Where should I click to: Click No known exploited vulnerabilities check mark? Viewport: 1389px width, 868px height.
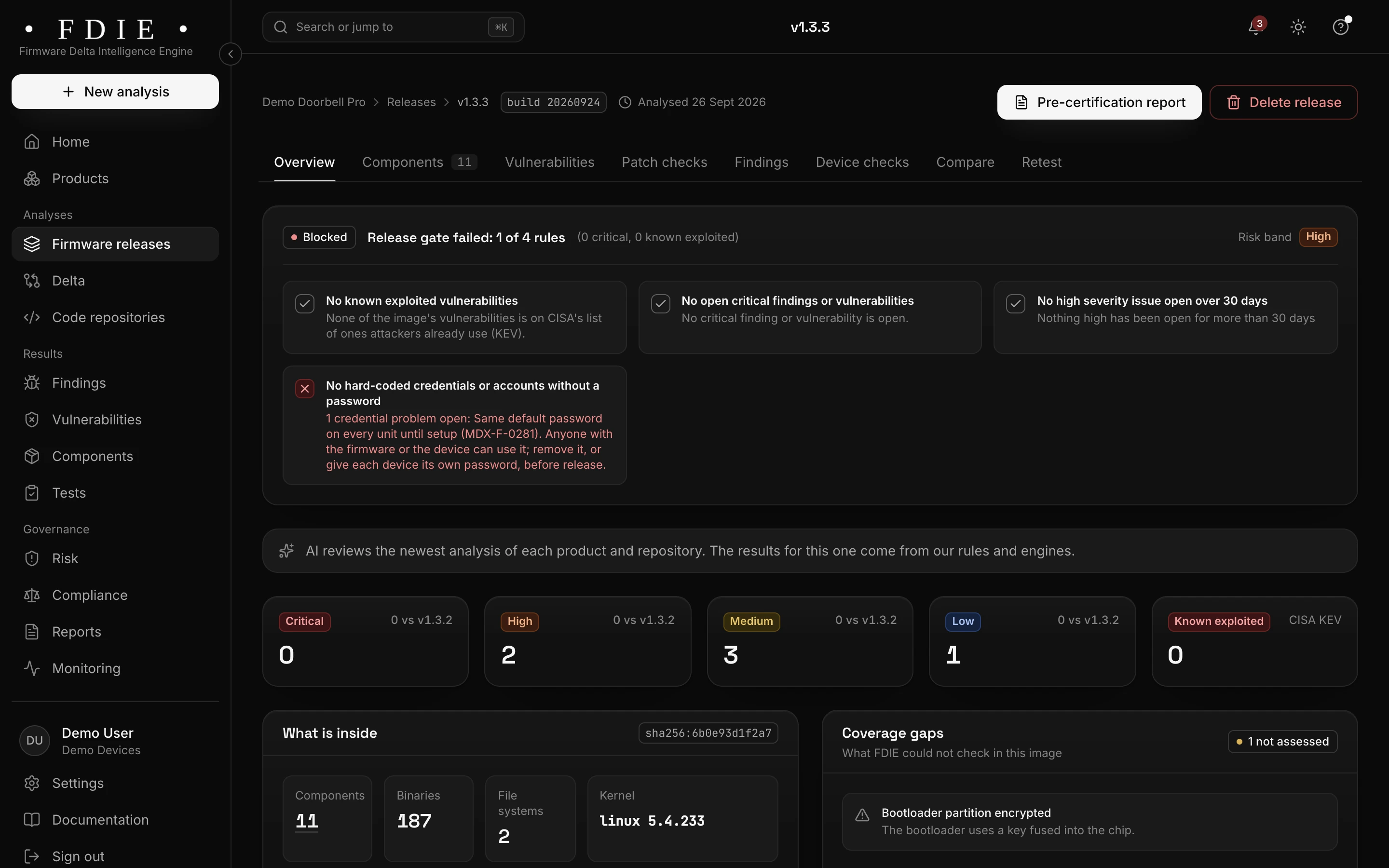[305, 304]
